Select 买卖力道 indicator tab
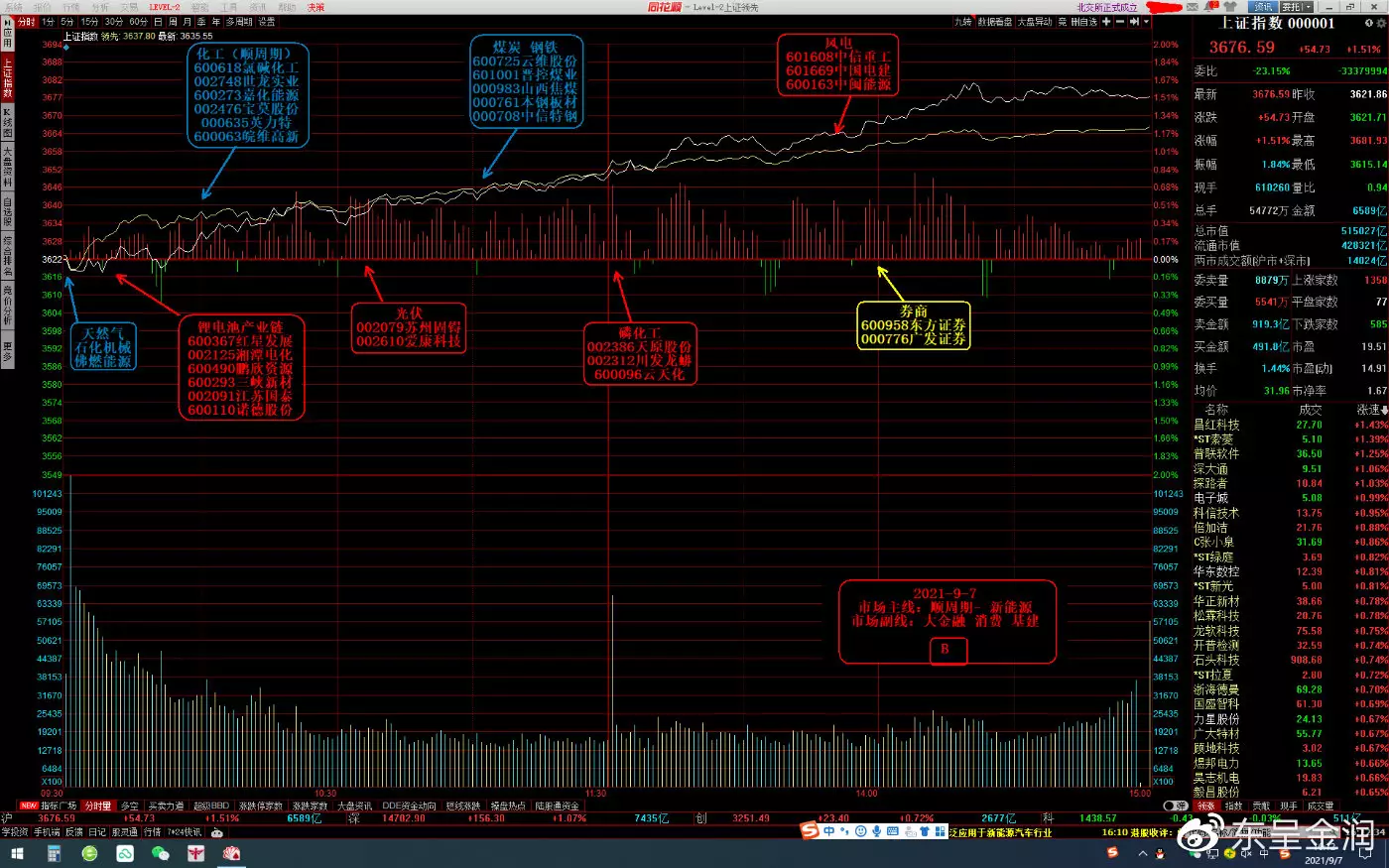Image resolution: width=1389 pixels, height=868 pixels. [x=166, y=806]
